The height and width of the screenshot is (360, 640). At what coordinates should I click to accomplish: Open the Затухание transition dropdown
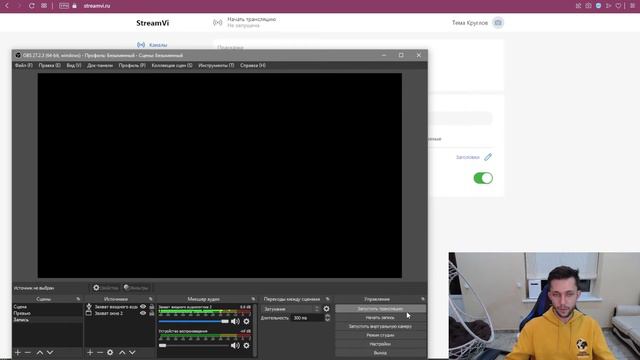coord(291,309)
